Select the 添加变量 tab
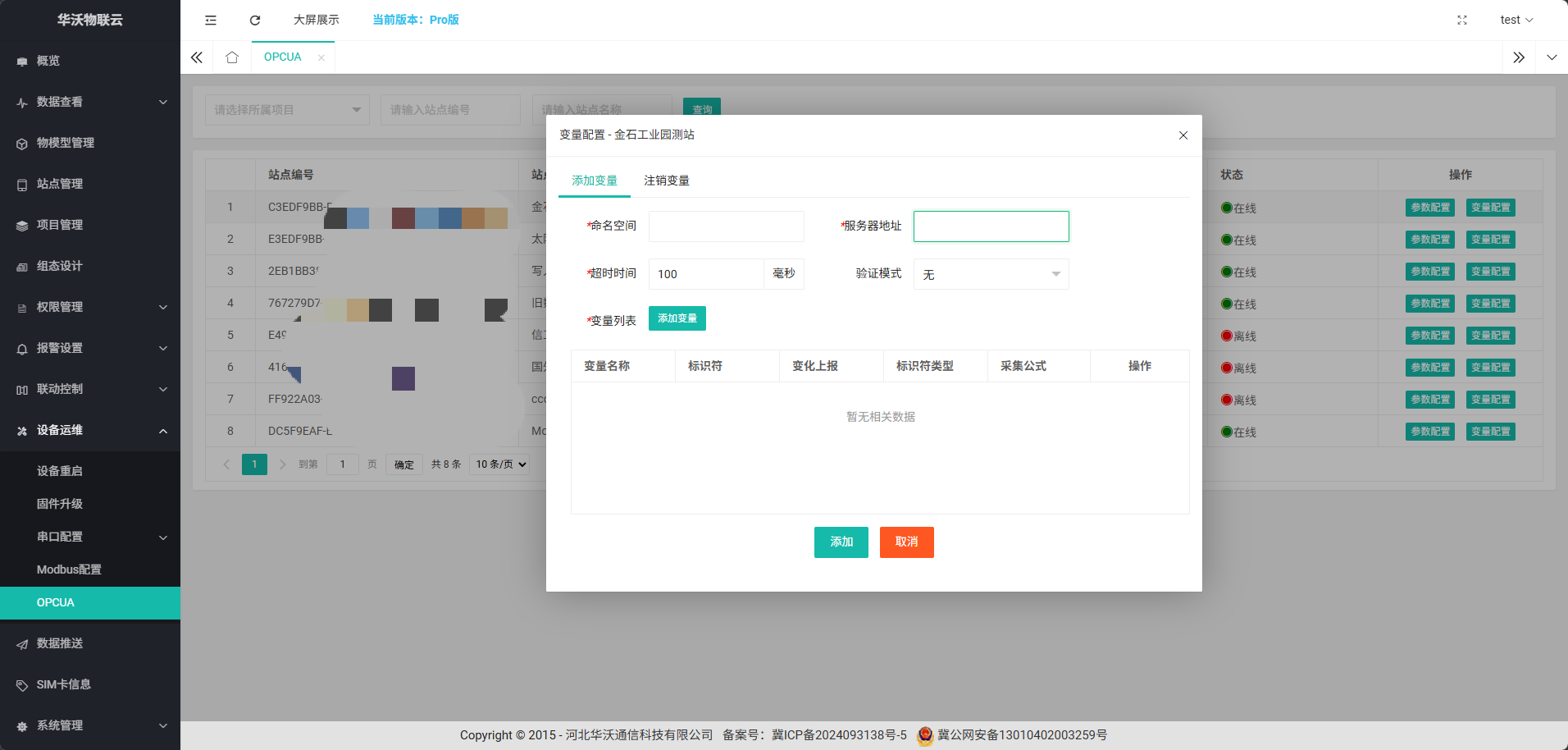Image resolution: width=1568 pixels, height=750 pixels. 595,181
